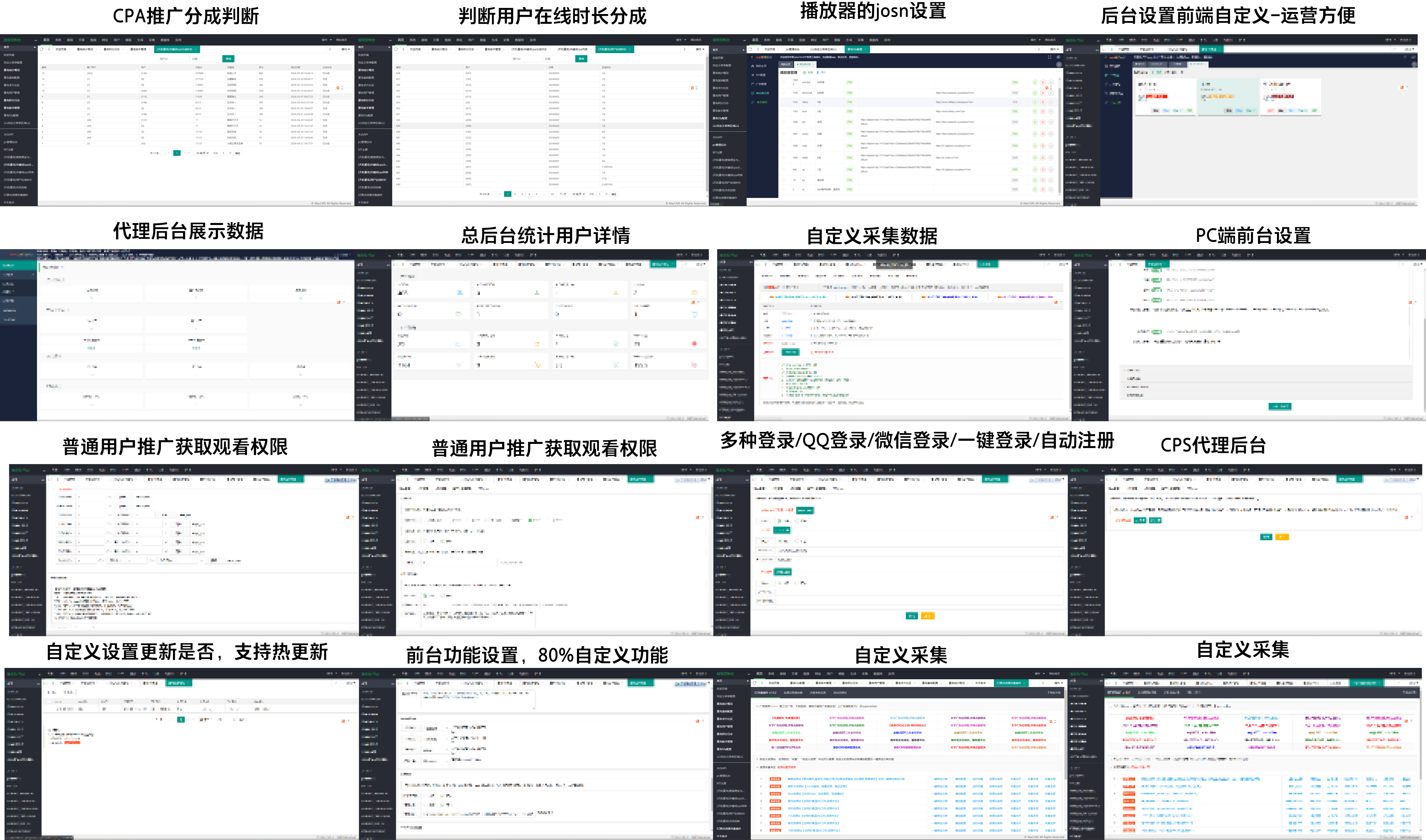Tick the checkbox for okm3u8 row

pos(783,82)
